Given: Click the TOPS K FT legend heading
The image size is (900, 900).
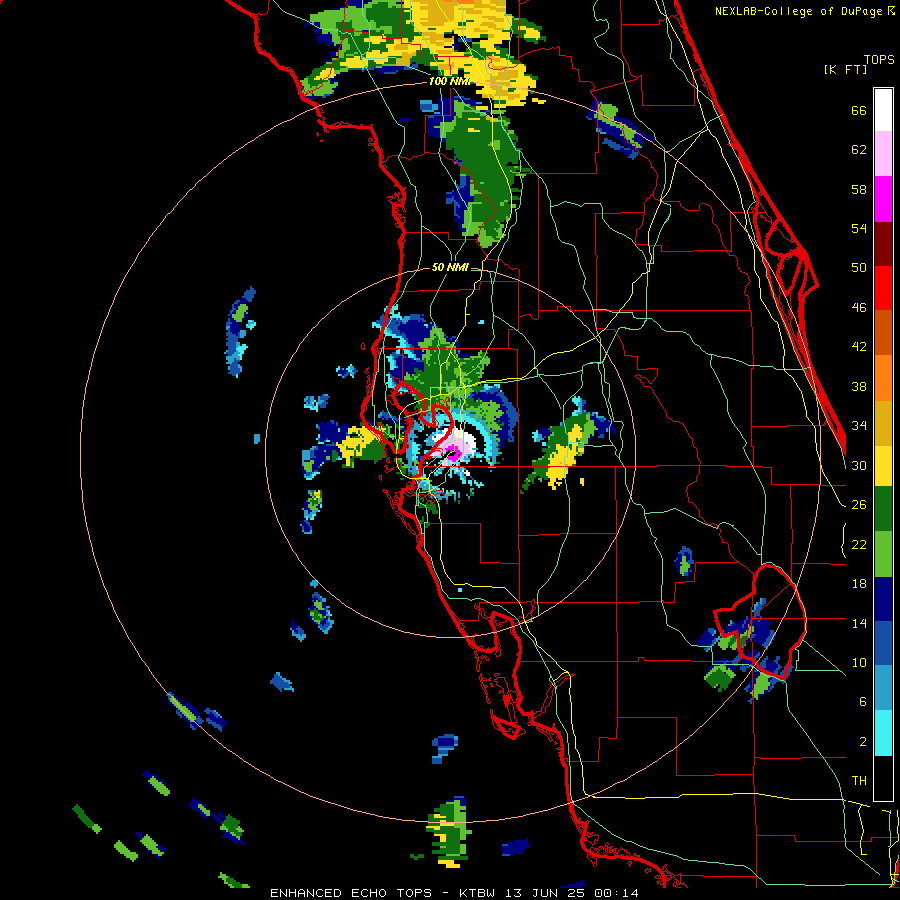Looking at the screenshot, I should pos(859,65).
